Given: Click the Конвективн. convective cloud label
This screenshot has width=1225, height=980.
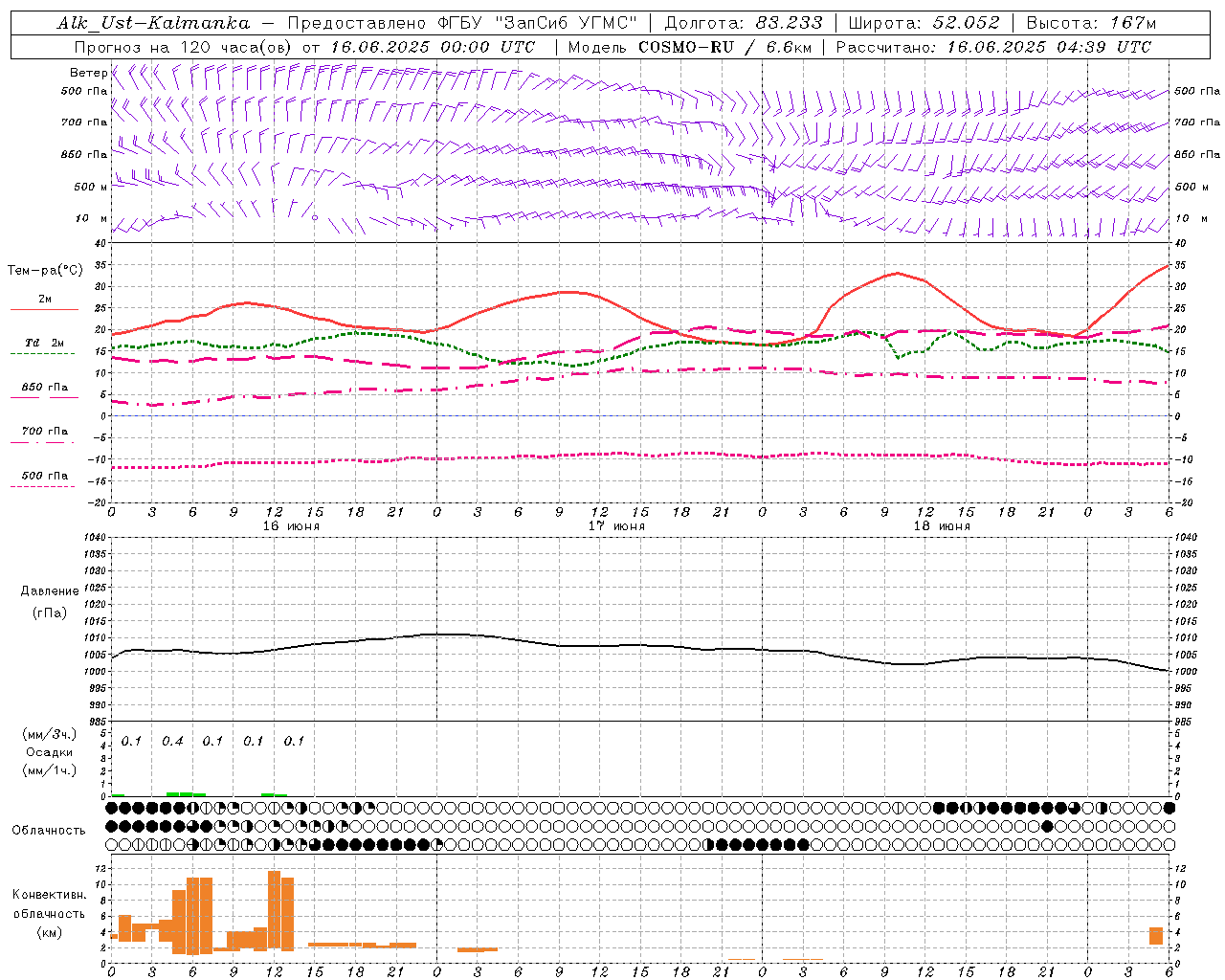Looking at the screenshot, I should [50, 894].
